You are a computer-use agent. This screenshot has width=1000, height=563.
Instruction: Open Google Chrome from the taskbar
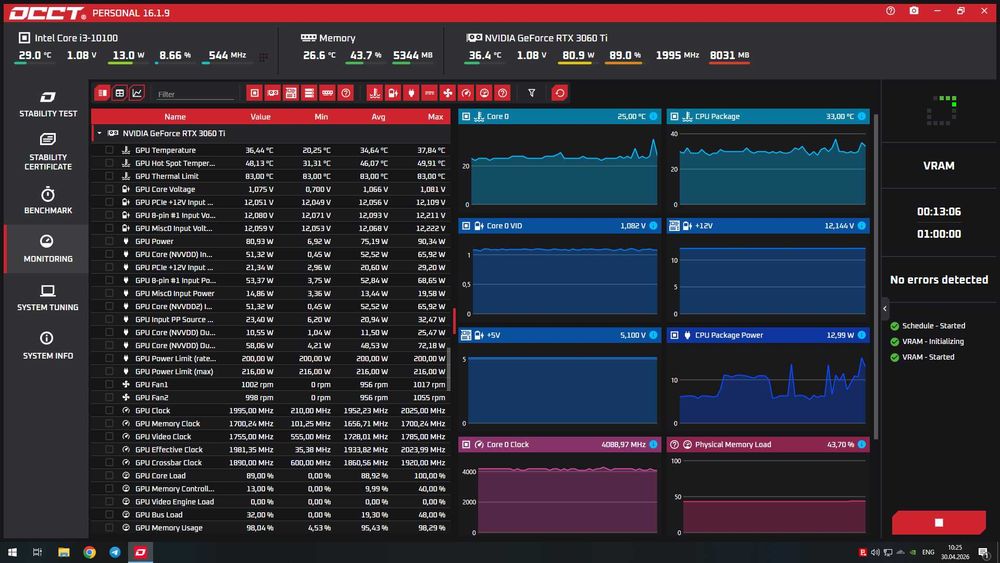coord(89,552)
